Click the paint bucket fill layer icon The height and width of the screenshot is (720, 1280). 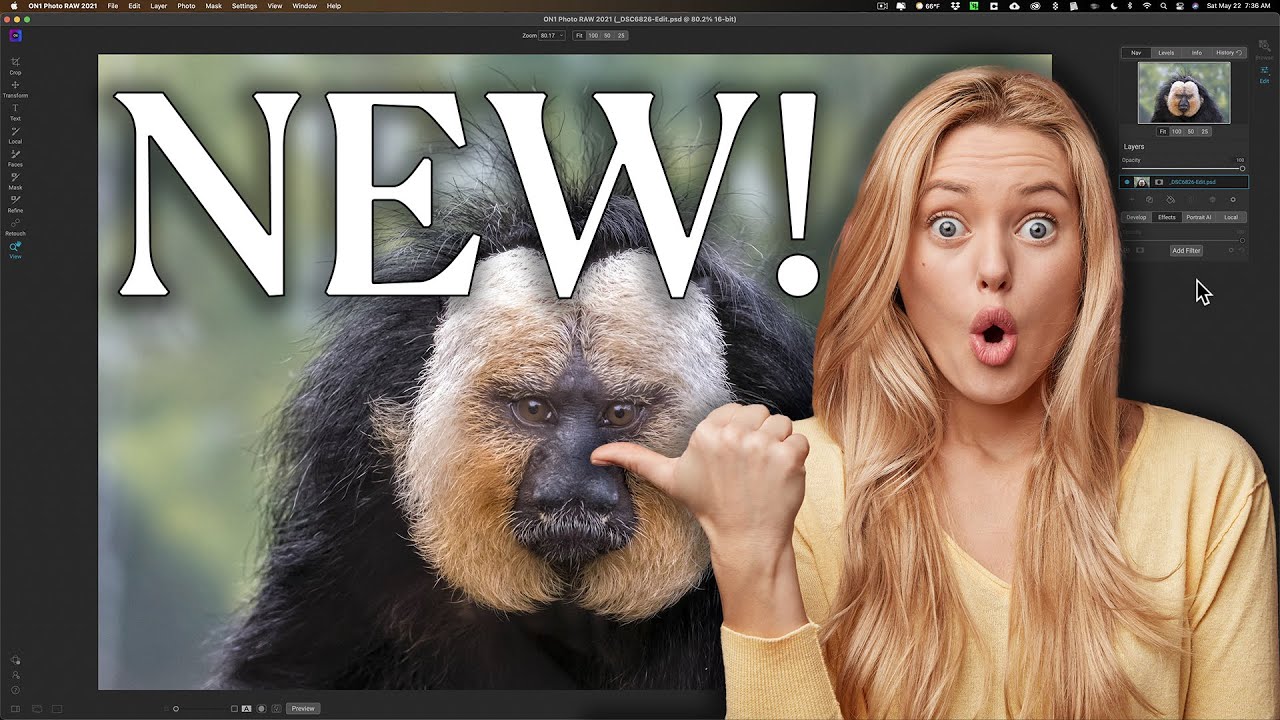(1170, 200)
